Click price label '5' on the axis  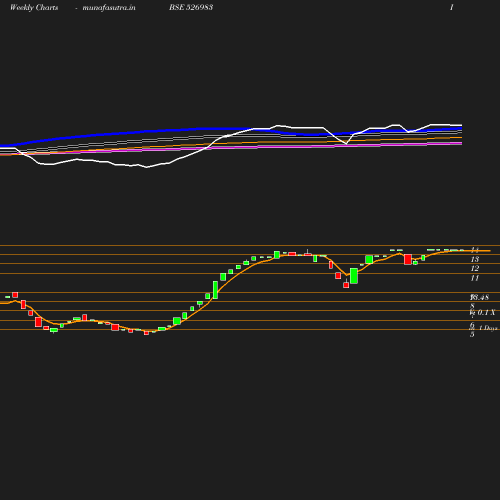click(472, 335)
